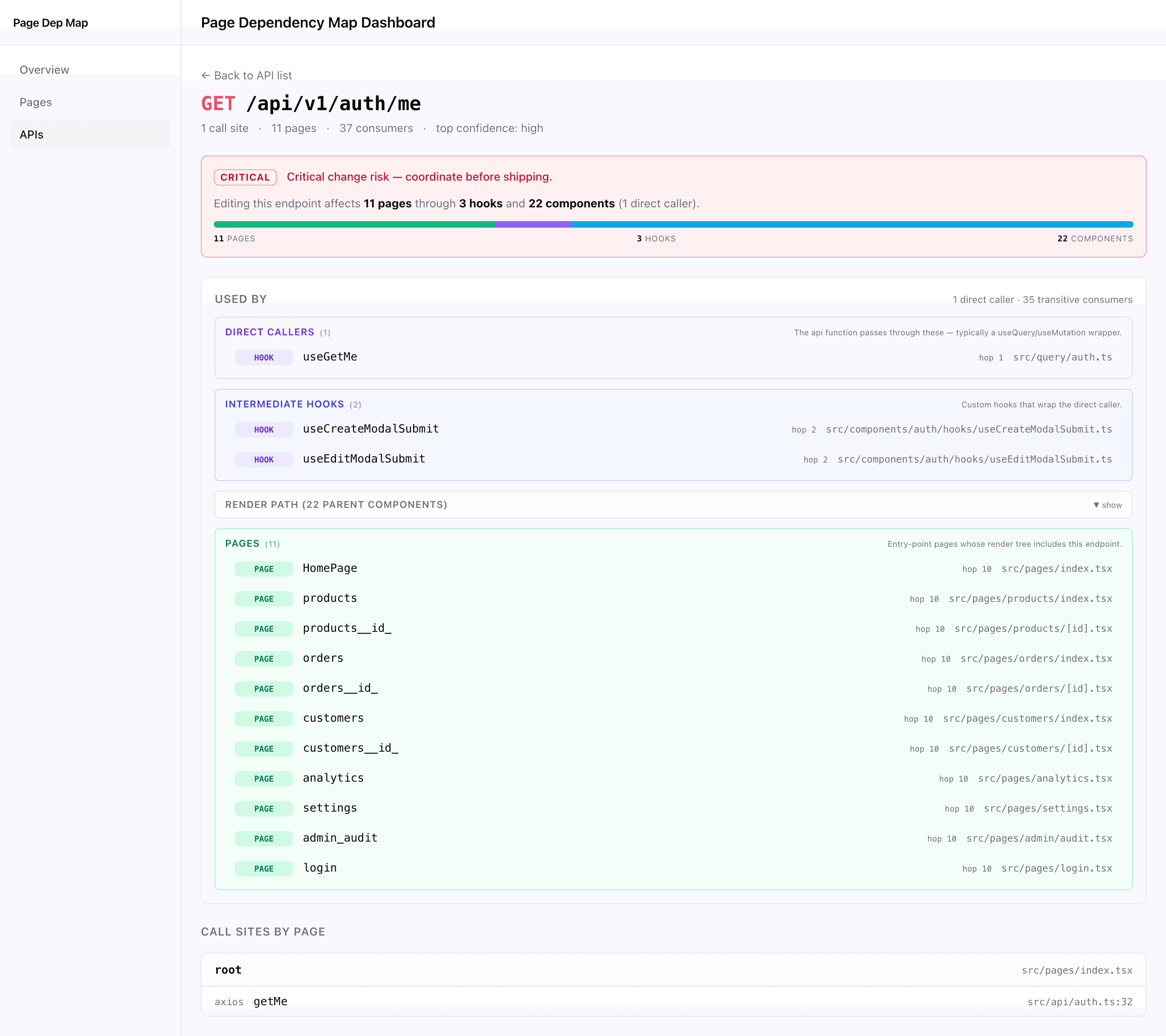Click the HOOK badge next to useEditModalSubmit
1166x1036 pixels.
point(264,460)
